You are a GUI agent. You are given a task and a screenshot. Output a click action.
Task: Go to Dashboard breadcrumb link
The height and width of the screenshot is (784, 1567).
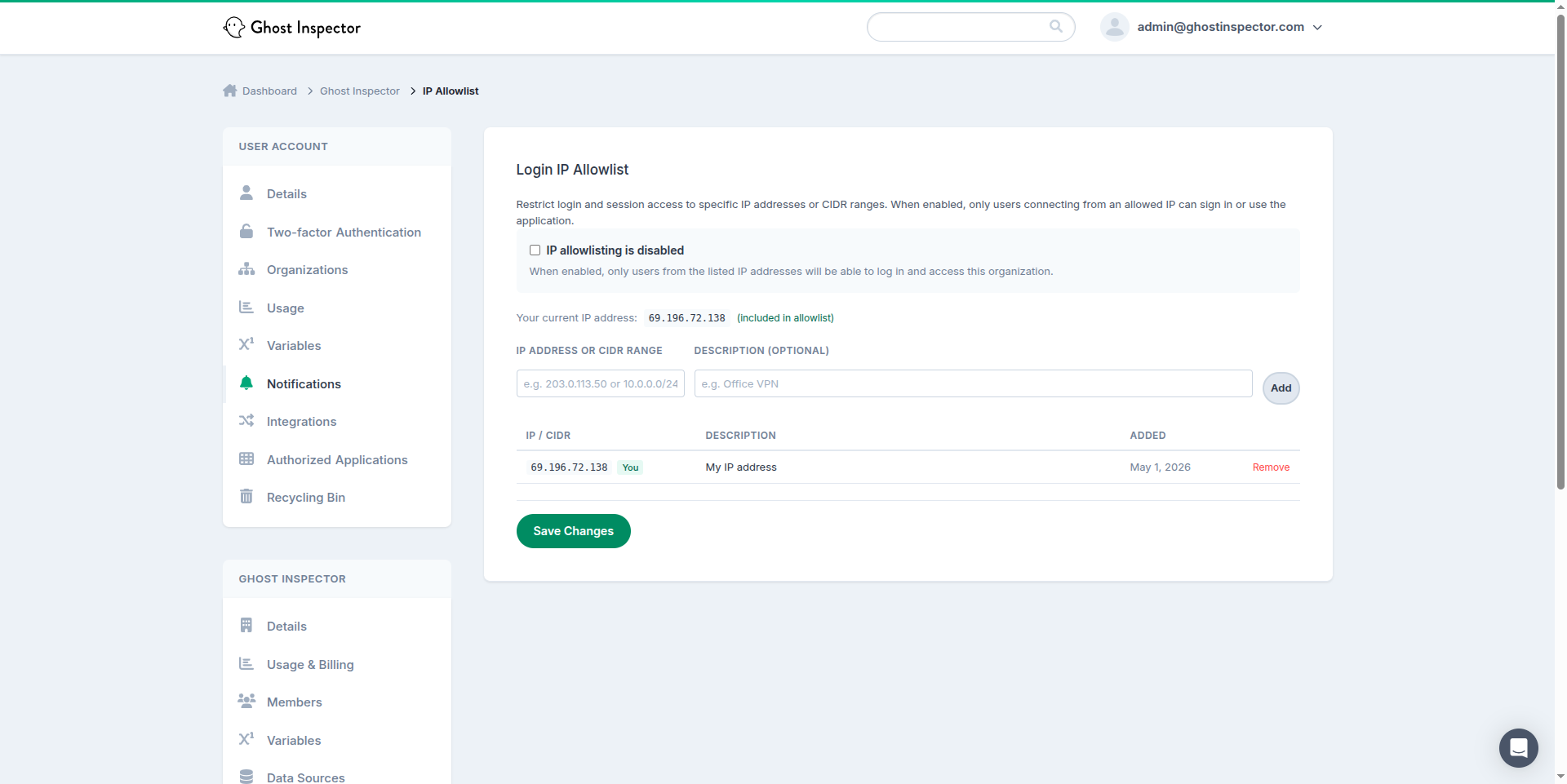269,91
